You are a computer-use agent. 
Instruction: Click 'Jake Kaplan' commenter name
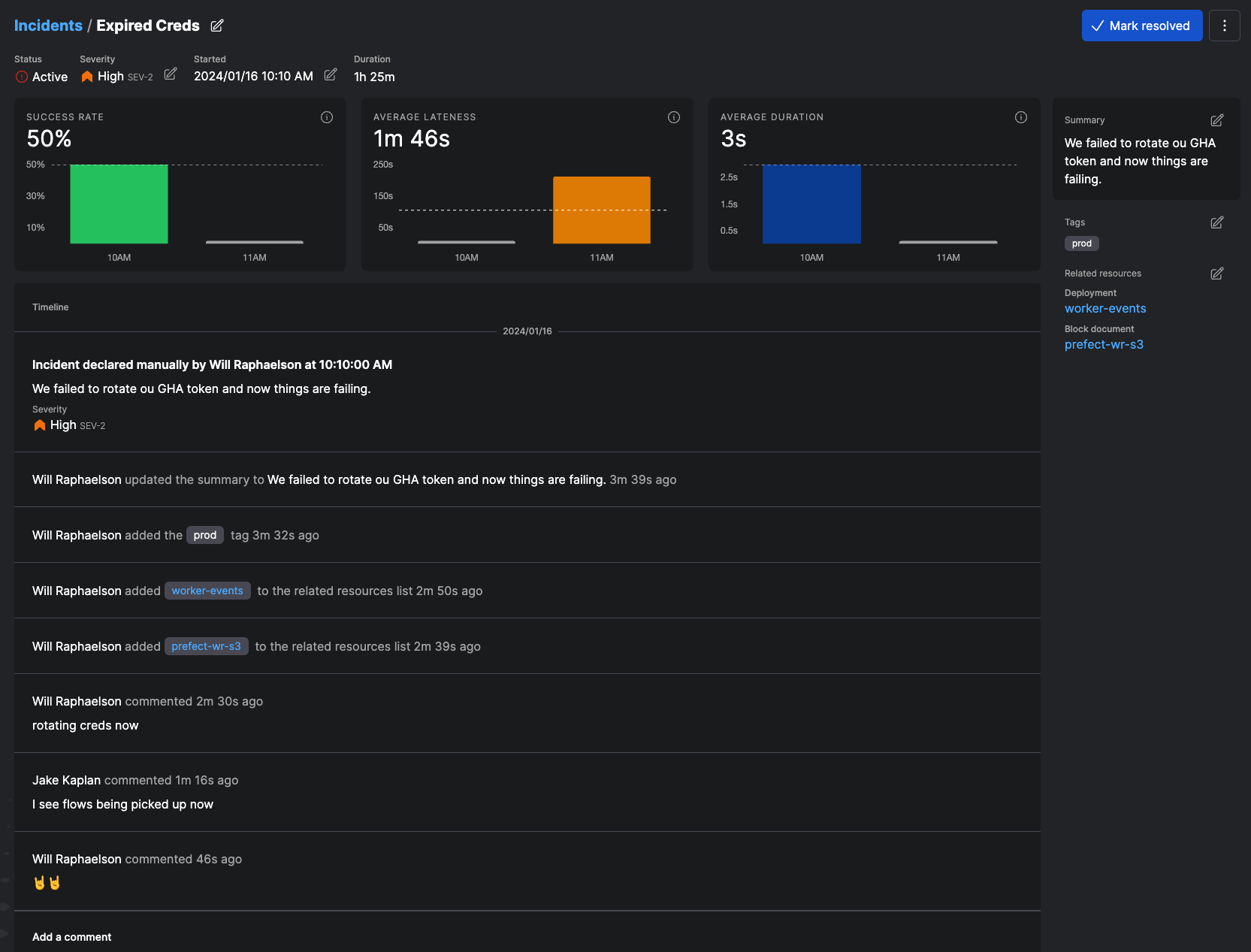pyautogui.click(x=66, y=780)
